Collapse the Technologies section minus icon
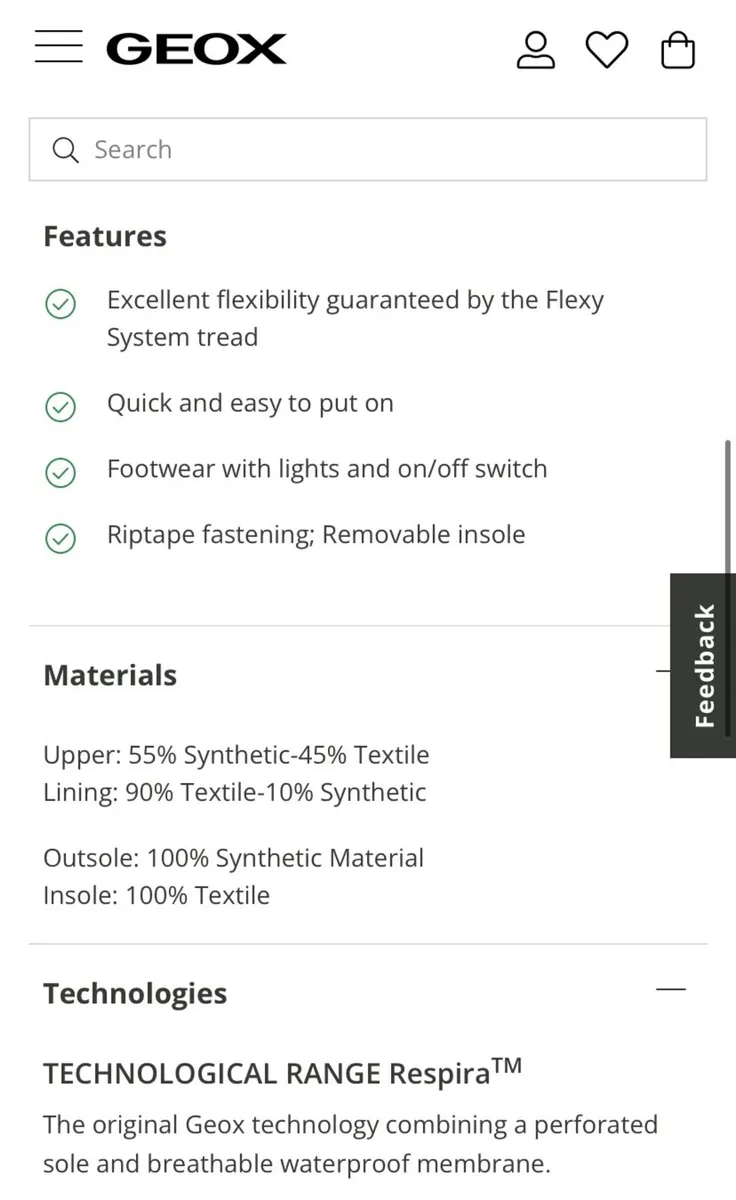Screen dimensions: 736x1200 pyautogui.click(x=671, y=989)
